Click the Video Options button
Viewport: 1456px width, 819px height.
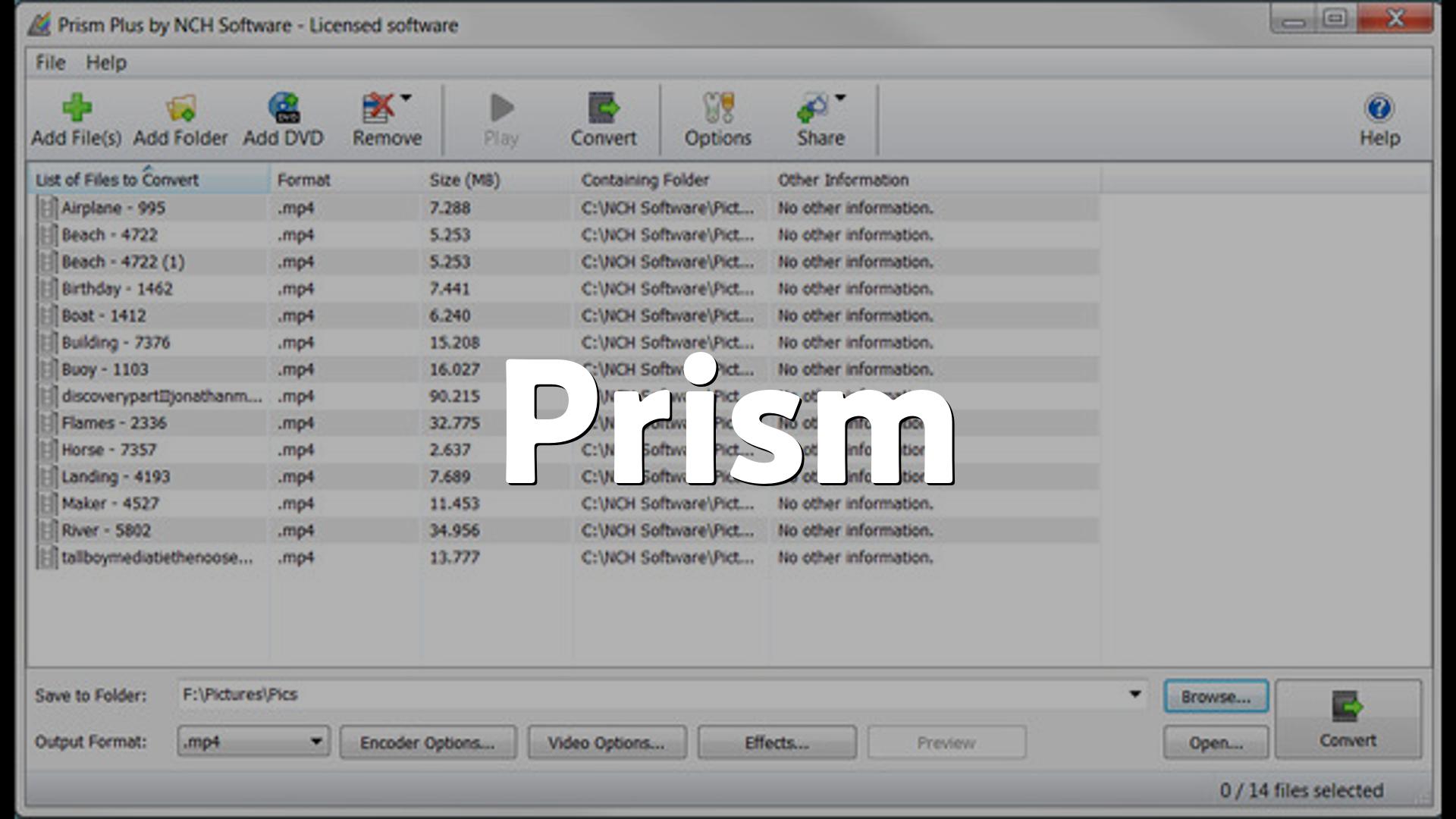tap(607, 742)
